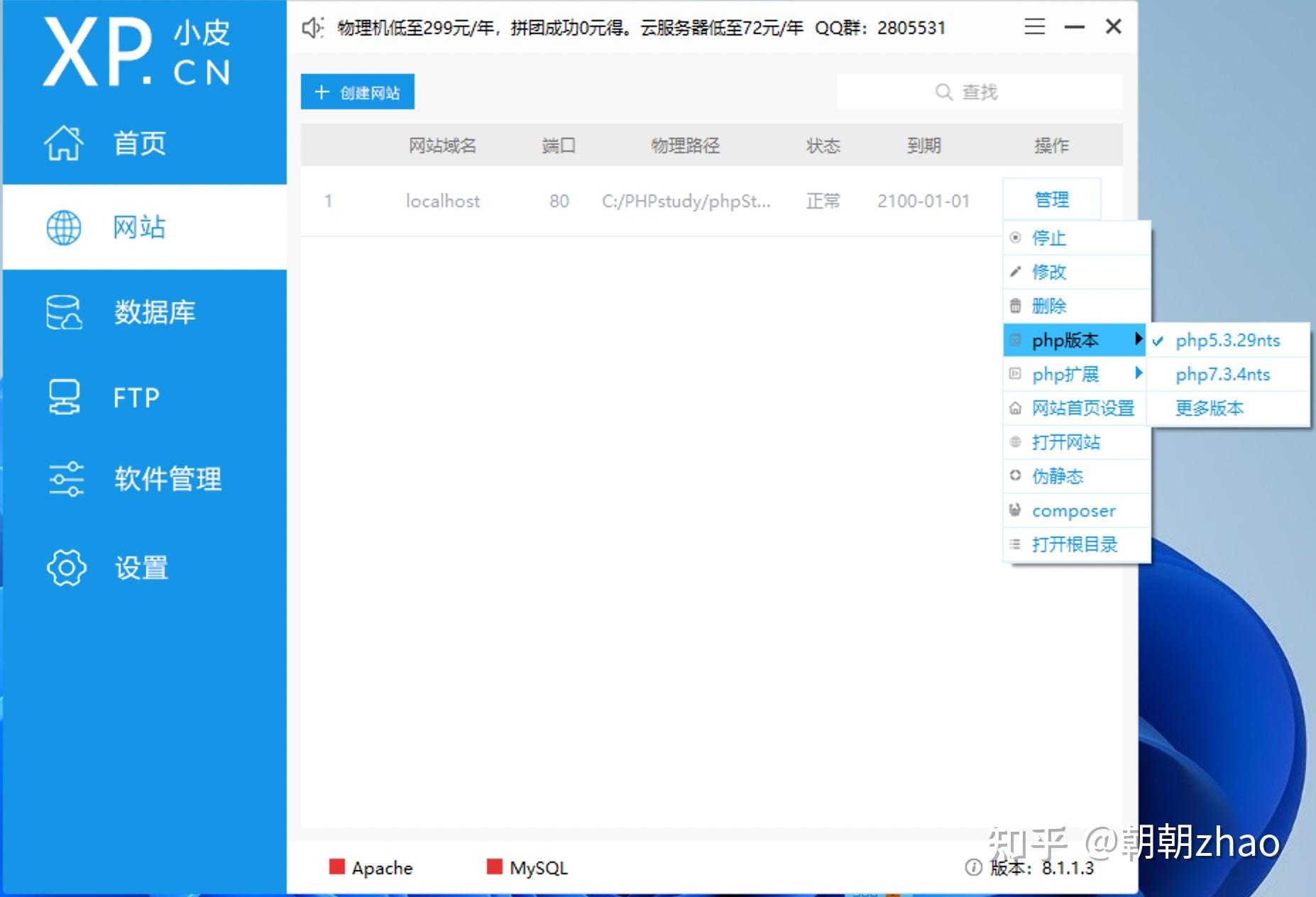
Task: Select php7.3.4nts version
Action: tap(1227, 374)
